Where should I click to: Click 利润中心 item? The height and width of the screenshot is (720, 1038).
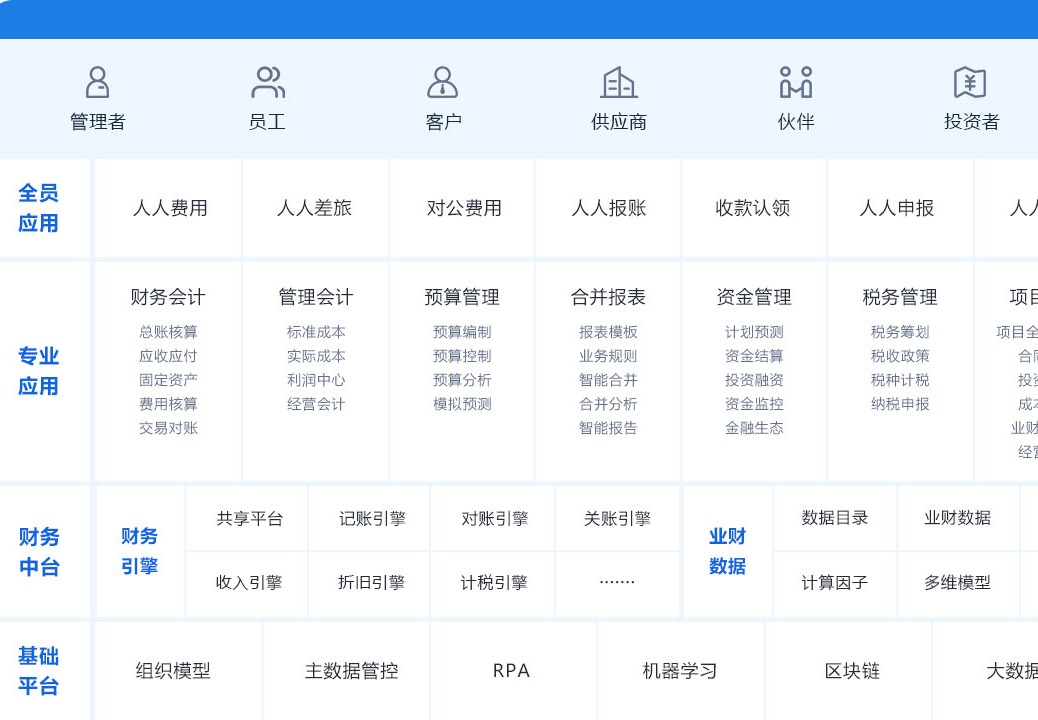tap(316, 380)
